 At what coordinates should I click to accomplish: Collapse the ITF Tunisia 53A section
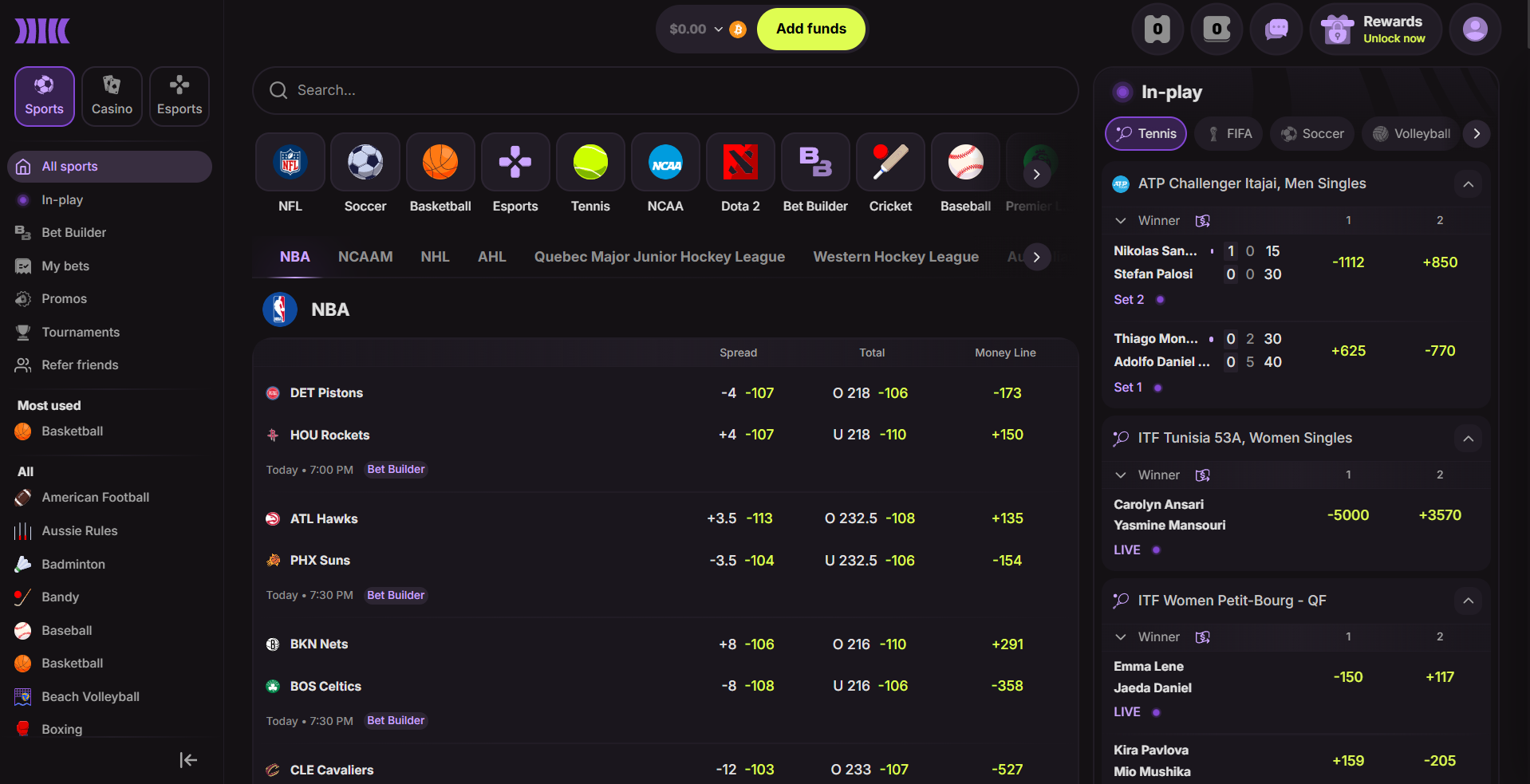tap(1468, 439)
